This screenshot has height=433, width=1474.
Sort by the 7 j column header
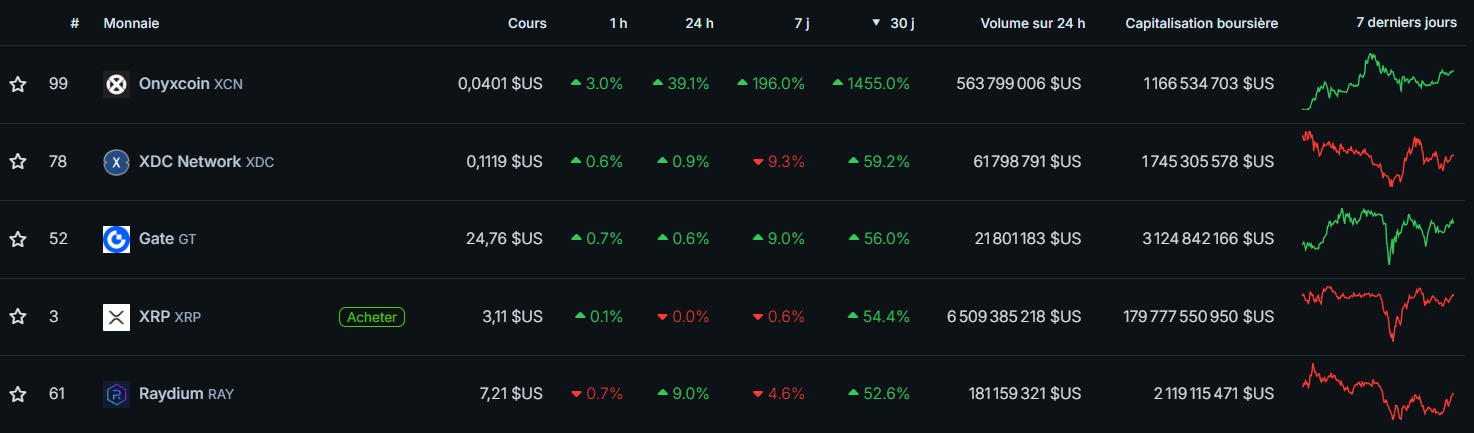801,23
